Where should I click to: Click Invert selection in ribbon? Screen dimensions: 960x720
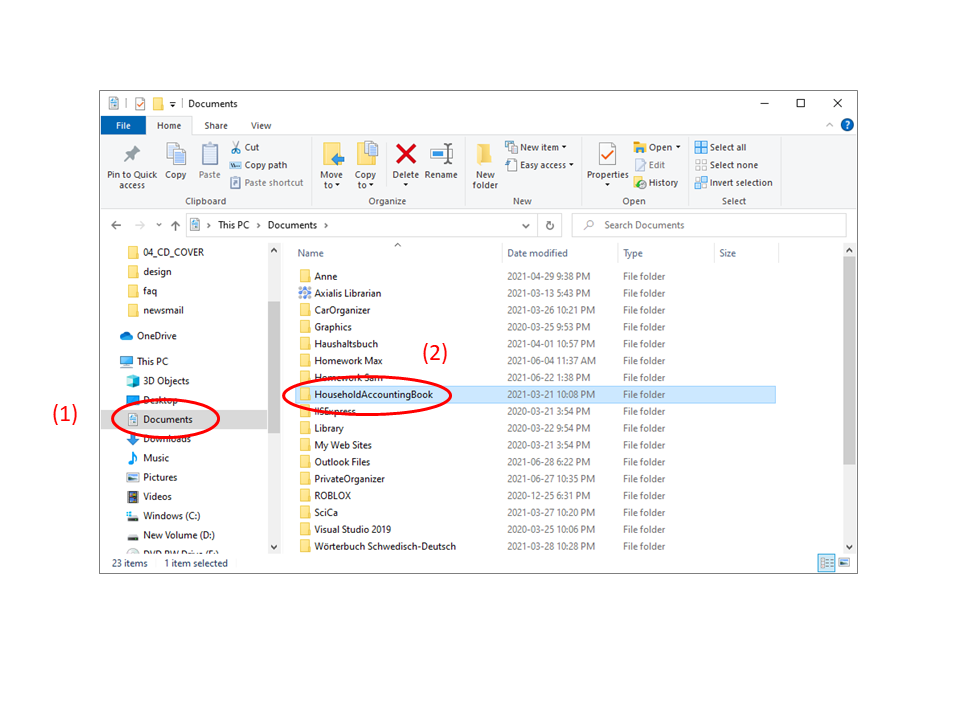(x=734, y=183)
